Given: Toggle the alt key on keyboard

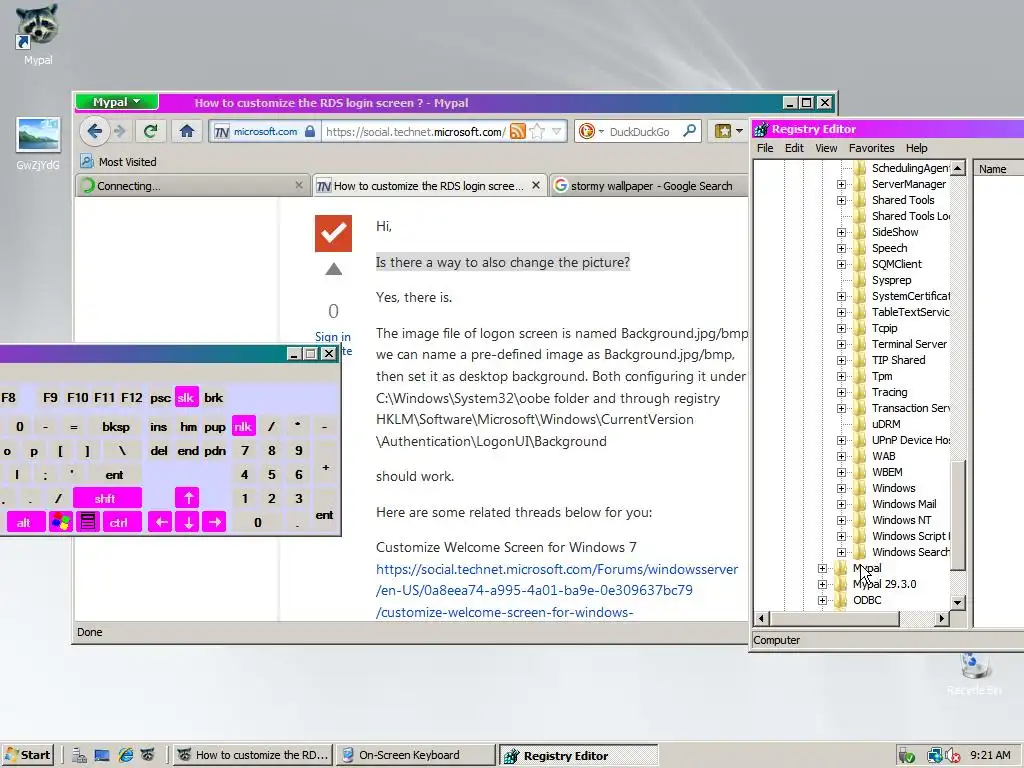Looking at the screenshot, I should click(24, 522).
